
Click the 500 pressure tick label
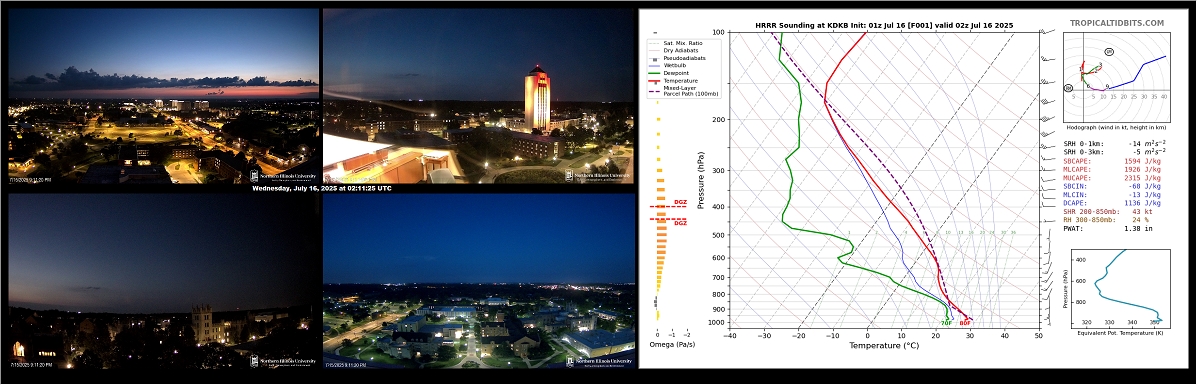[x=718, y=235]
